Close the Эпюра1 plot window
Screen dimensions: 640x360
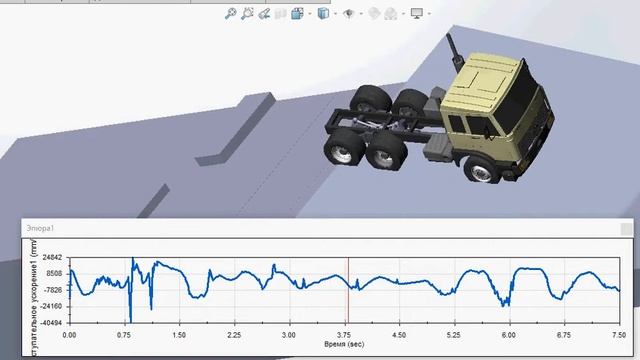tap(626, 229)
